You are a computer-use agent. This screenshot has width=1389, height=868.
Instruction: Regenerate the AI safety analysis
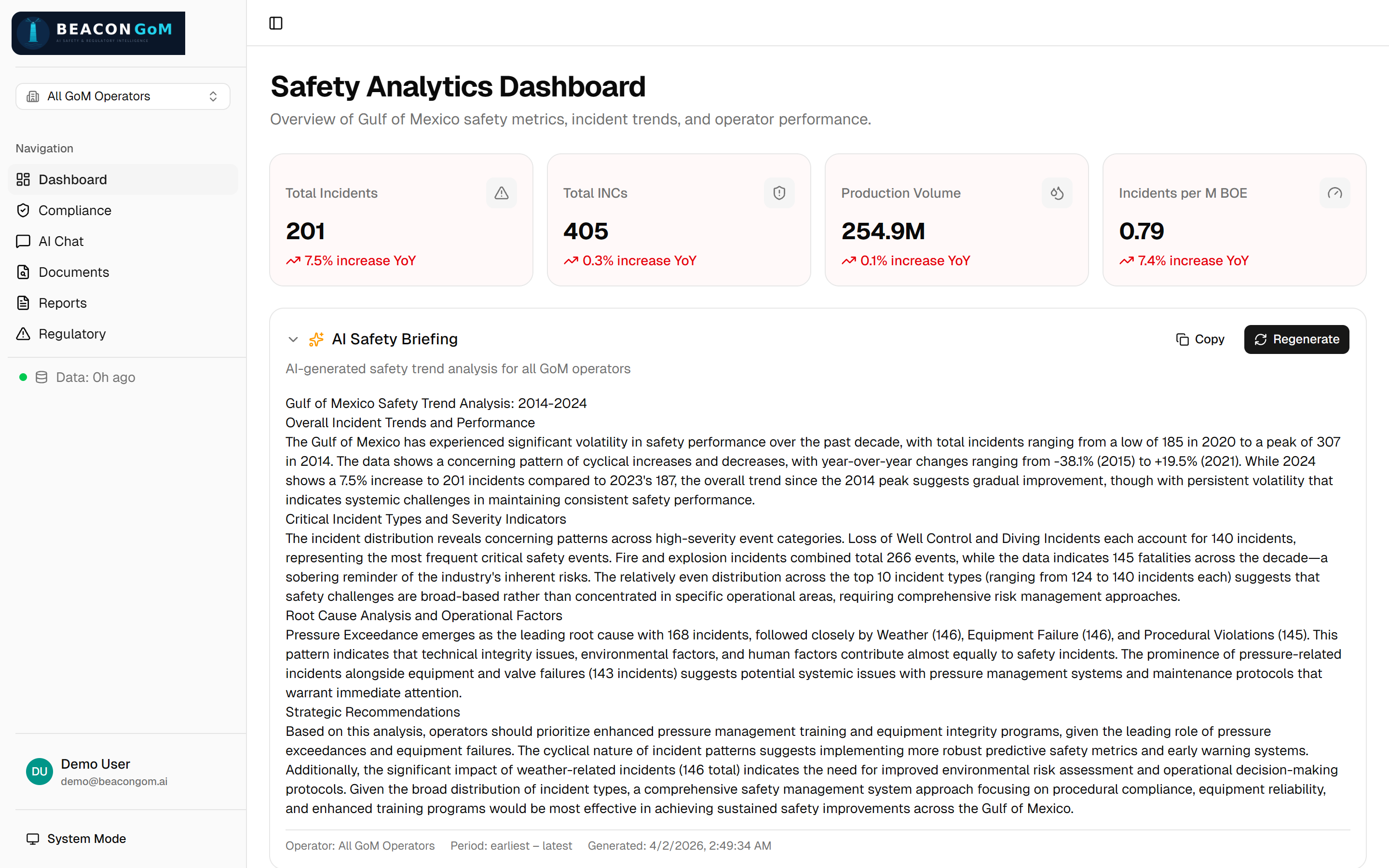[x=1296, y=339]
